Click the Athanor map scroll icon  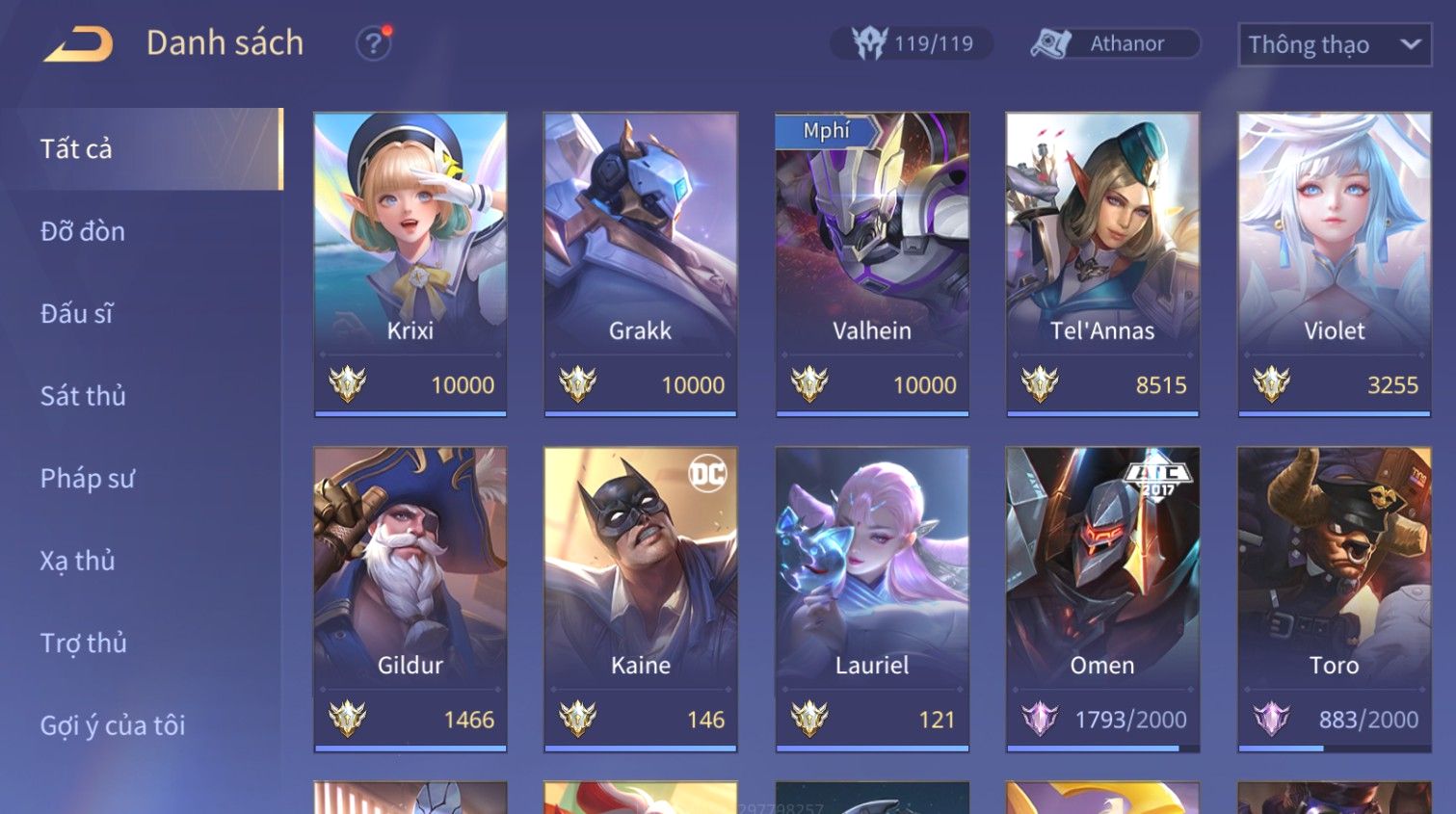(1050, 43)
